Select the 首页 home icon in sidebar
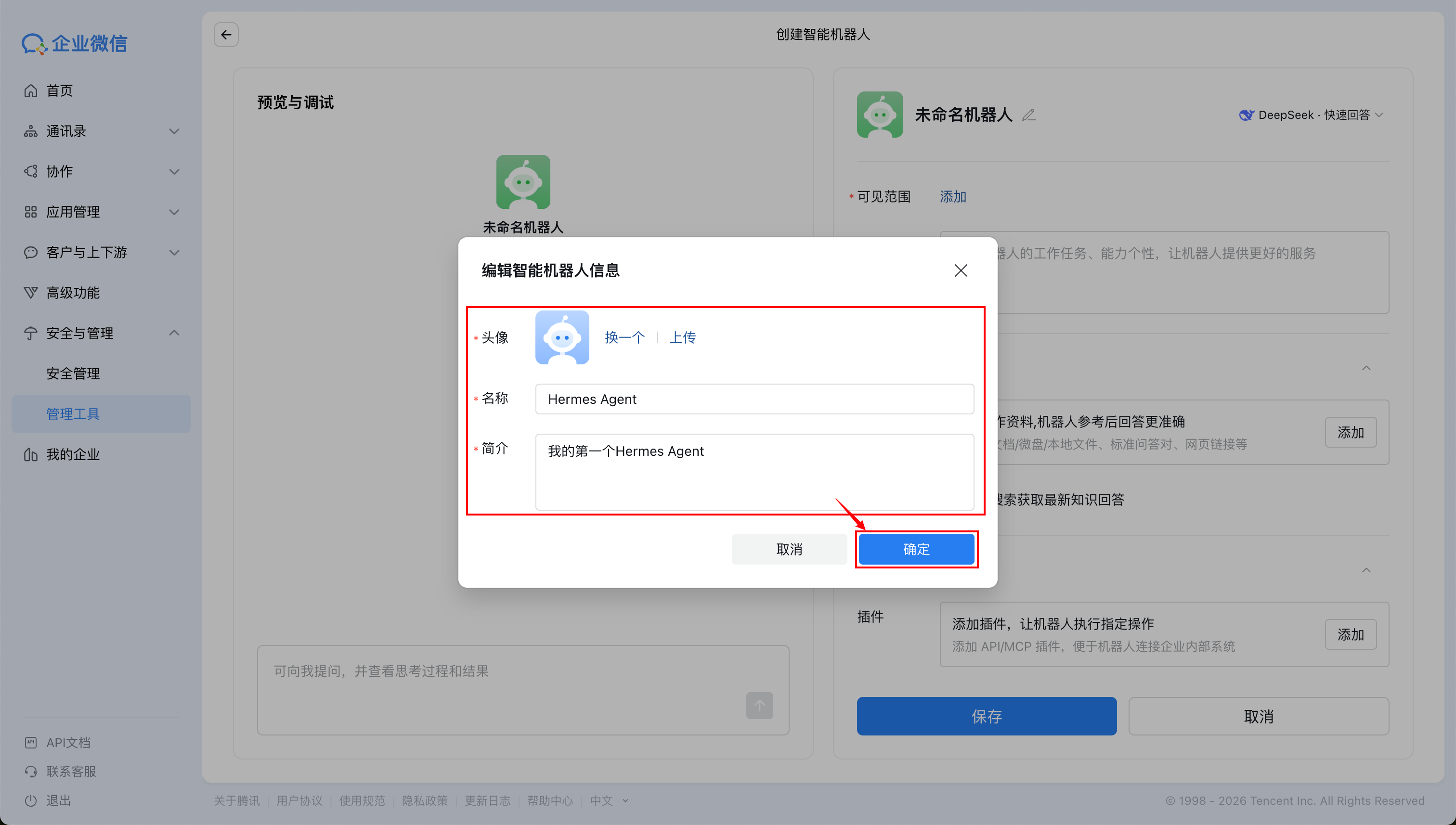 pyautogui.click(x=31, y=90)
